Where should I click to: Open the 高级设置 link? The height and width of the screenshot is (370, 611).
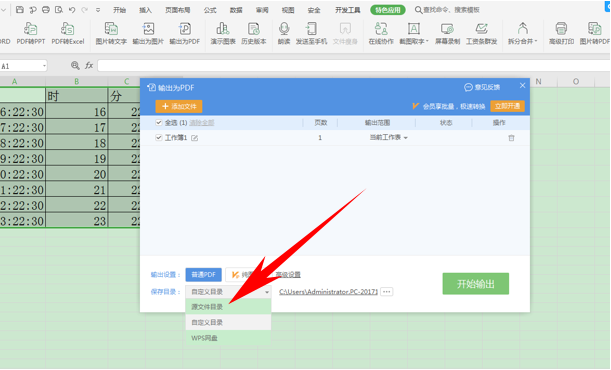(x=288, y=275)
